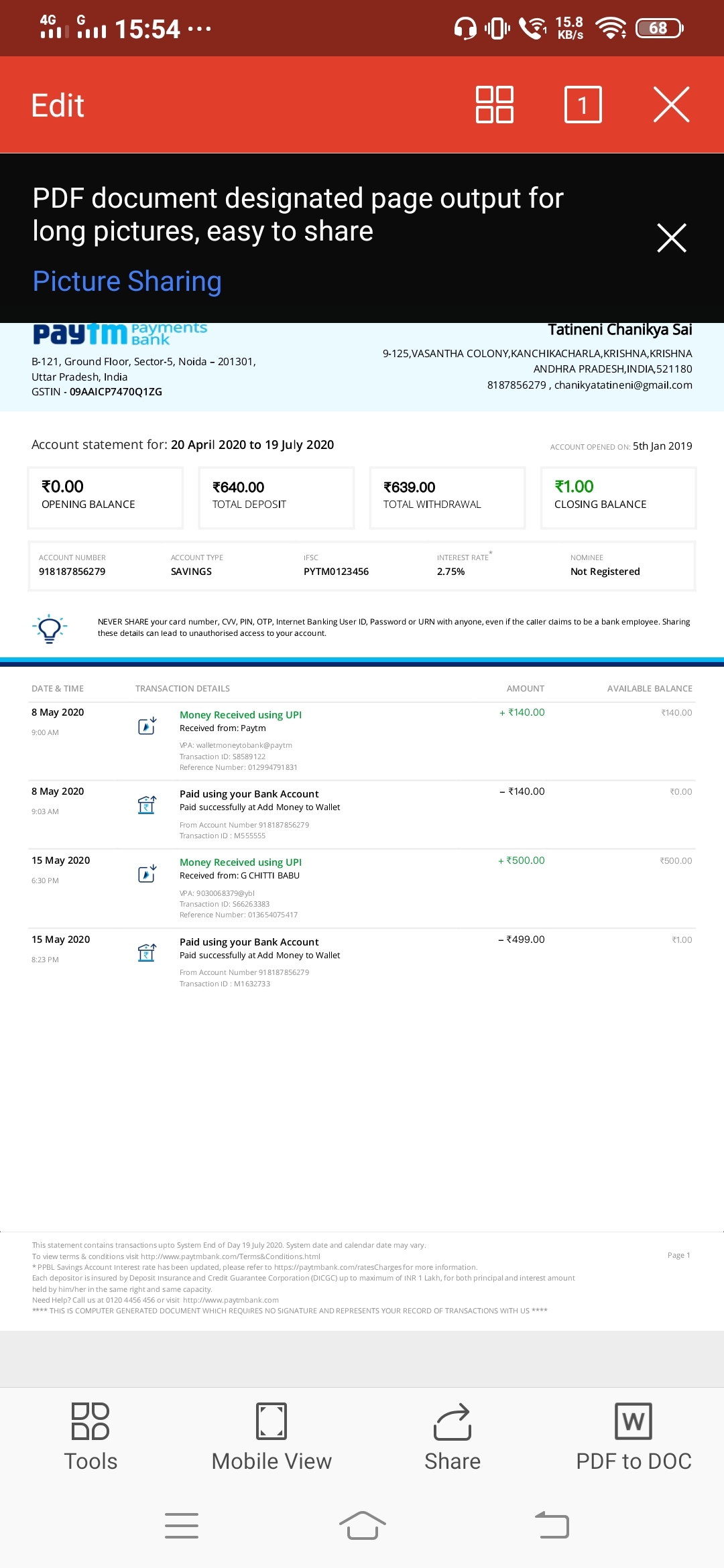Tap the interest rate value 2.75%
The width and height of the screenshot is (724, 1568).
tap(450, 572)
